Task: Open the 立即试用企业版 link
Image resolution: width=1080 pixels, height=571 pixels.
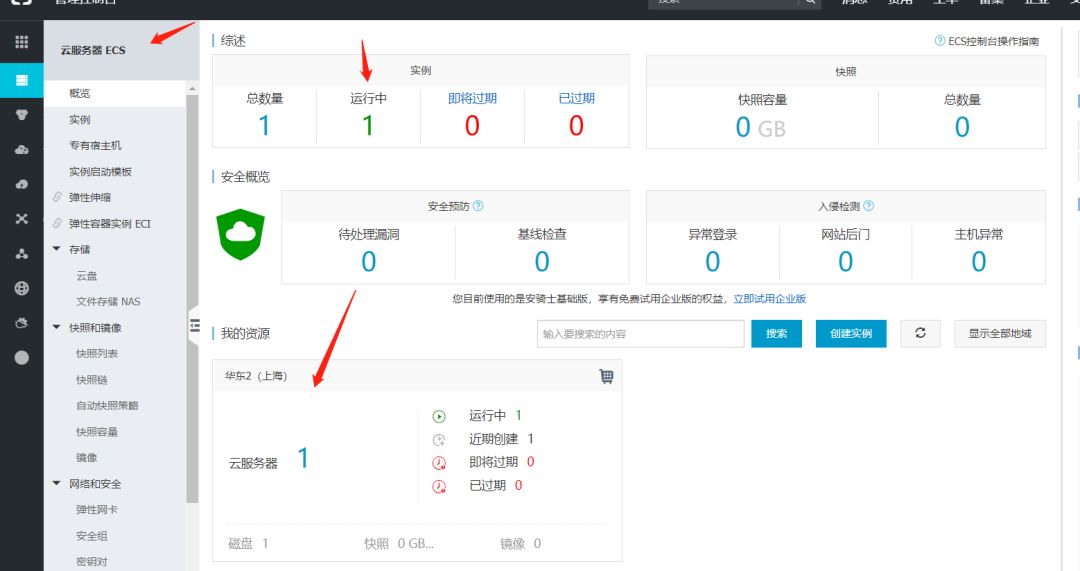Action: tap(769, 298)
